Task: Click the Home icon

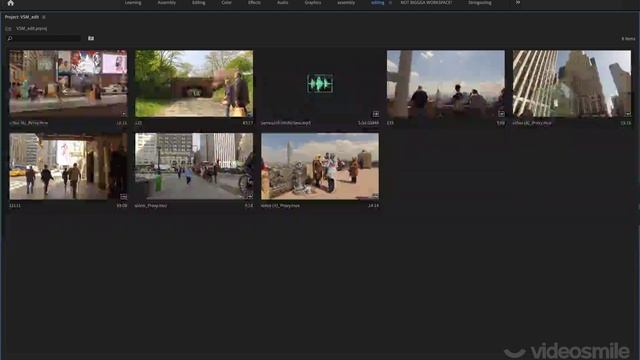Action: (x=11, y=3)
